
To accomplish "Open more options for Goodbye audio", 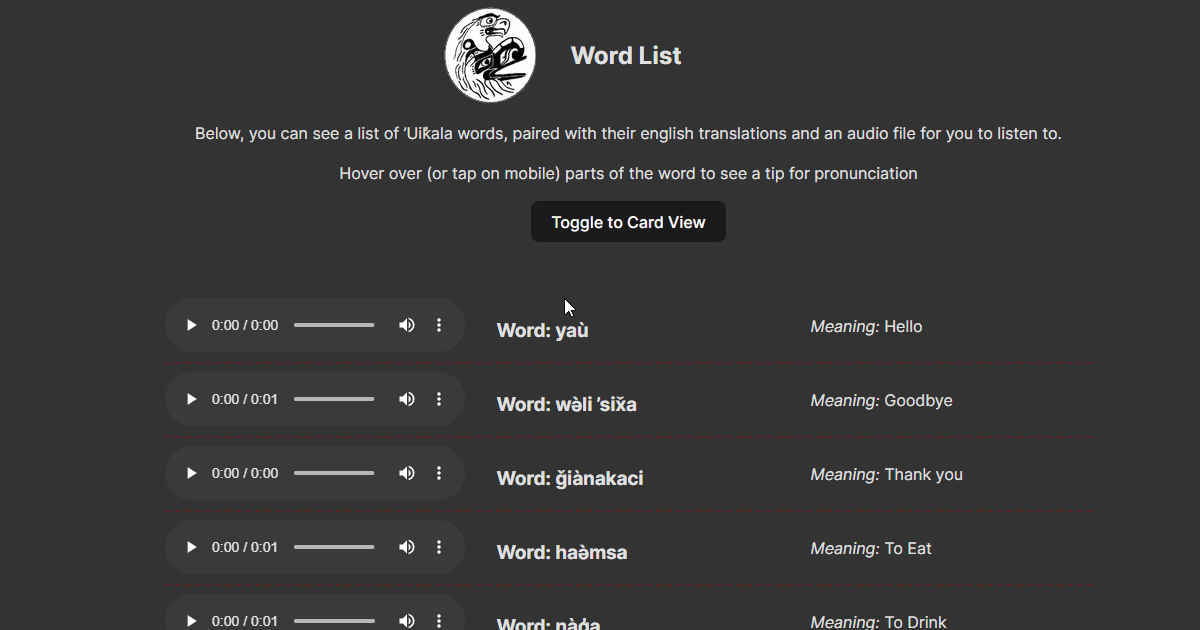I will (438, 399).
